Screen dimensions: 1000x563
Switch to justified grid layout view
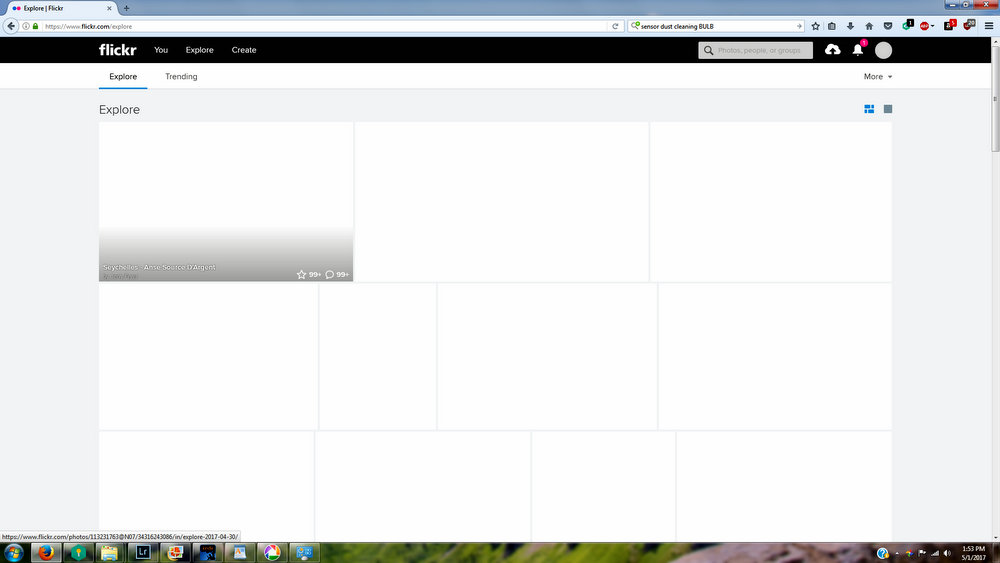click(x=869, y=109)
